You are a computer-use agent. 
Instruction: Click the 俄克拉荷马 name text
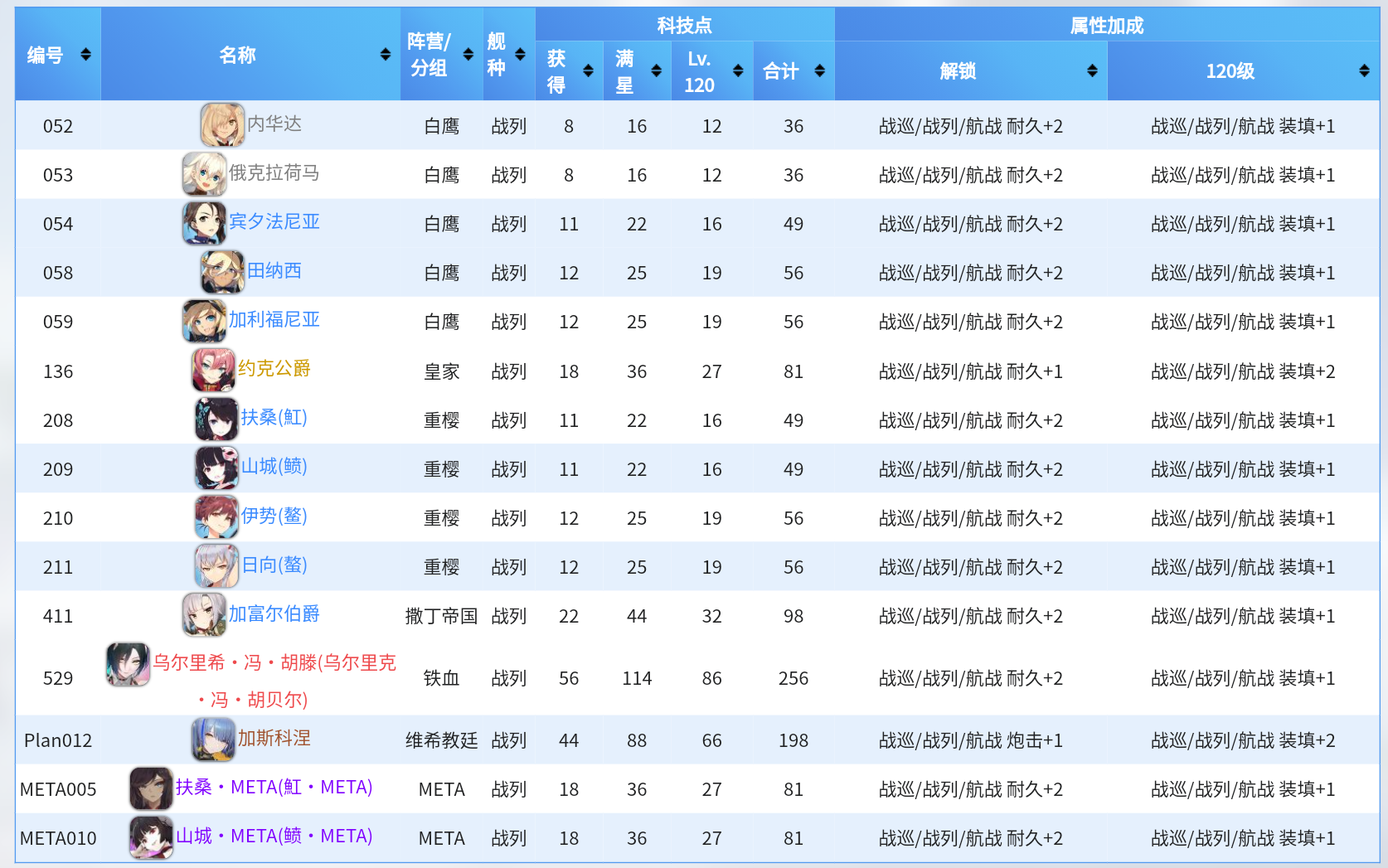click(x=274, y=172)
